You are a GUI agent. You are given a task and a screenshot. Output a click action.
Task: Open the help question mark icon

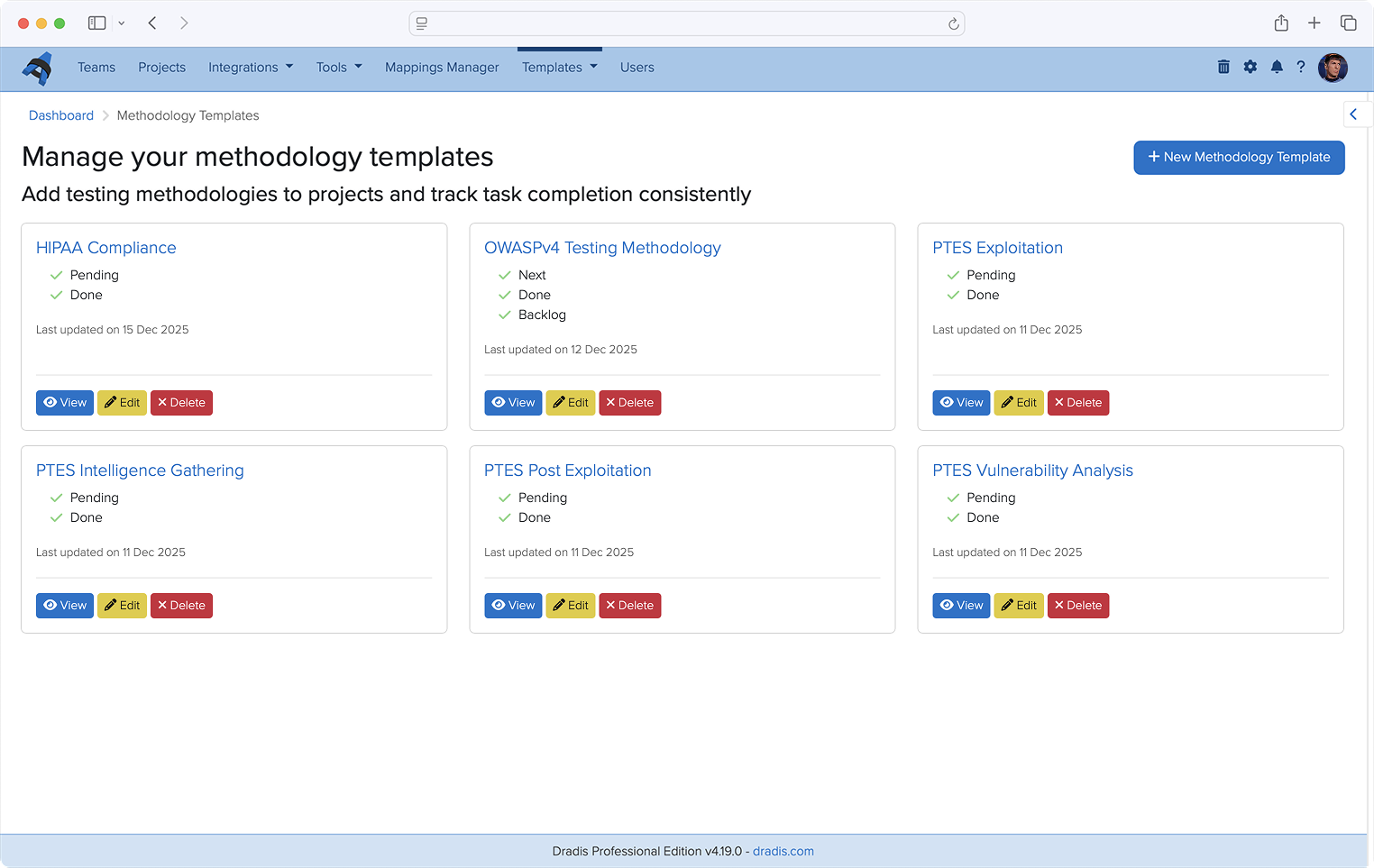tap(1301, 67)
